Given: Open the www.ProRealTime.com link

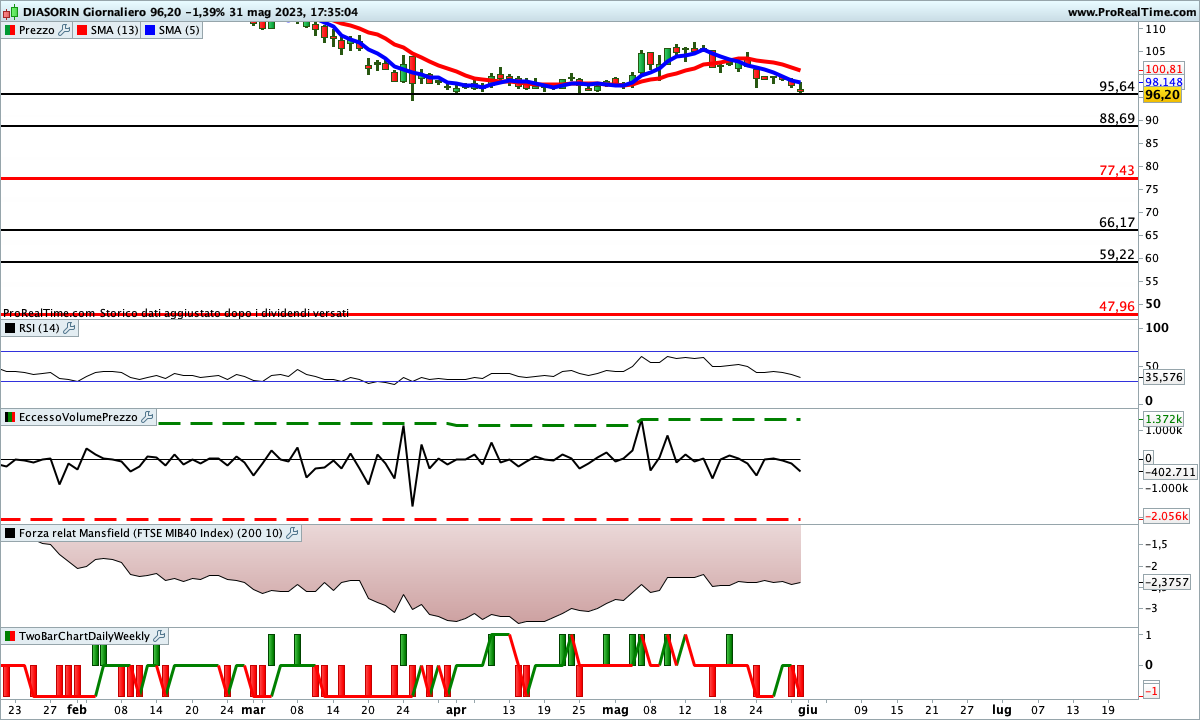Looking at the screenshot, I should point(1131,11).
